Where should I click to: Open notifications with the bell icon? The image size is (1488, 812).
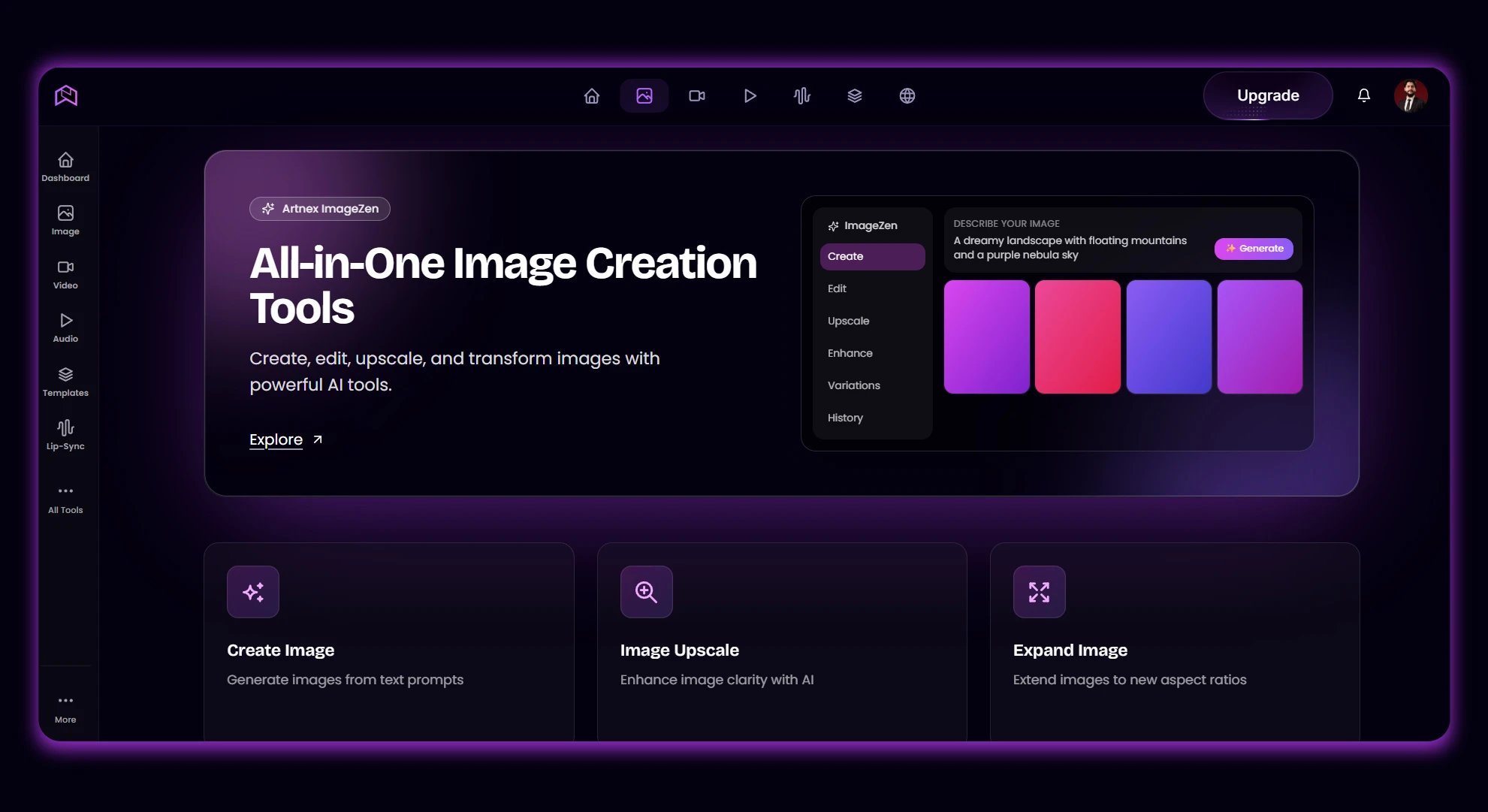click(x=1364, y=95)
